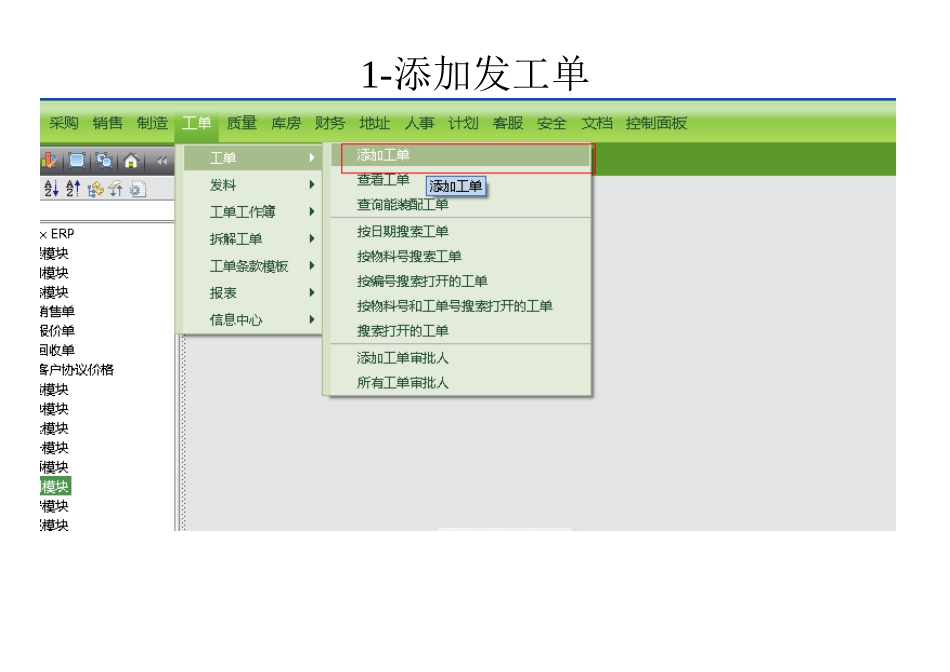This screenshot has width=950, height=672.
Task: Open the bar chart report icon
Action: [x=49, y=161]
